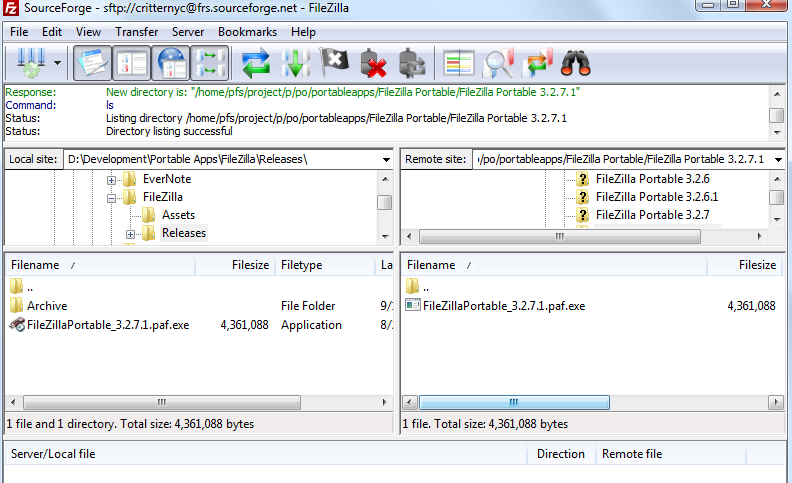
Task: Click remote tree scroll up arrow
Action: [x=777, y=179]
